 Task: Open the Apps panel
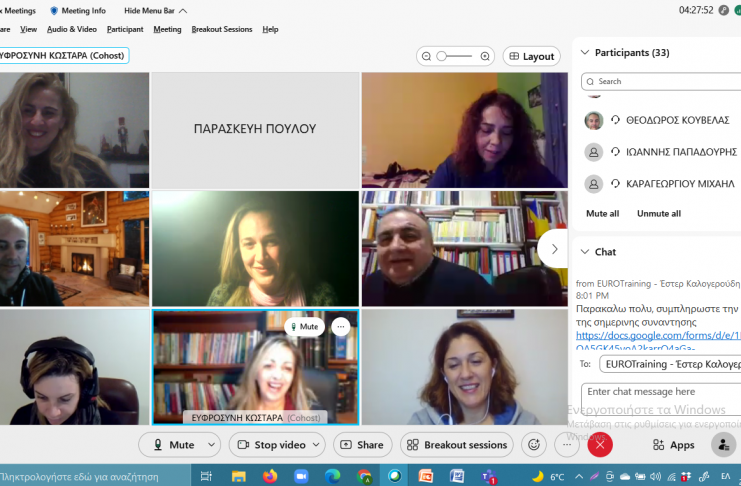pyautogui.click(x=673, y=445)
